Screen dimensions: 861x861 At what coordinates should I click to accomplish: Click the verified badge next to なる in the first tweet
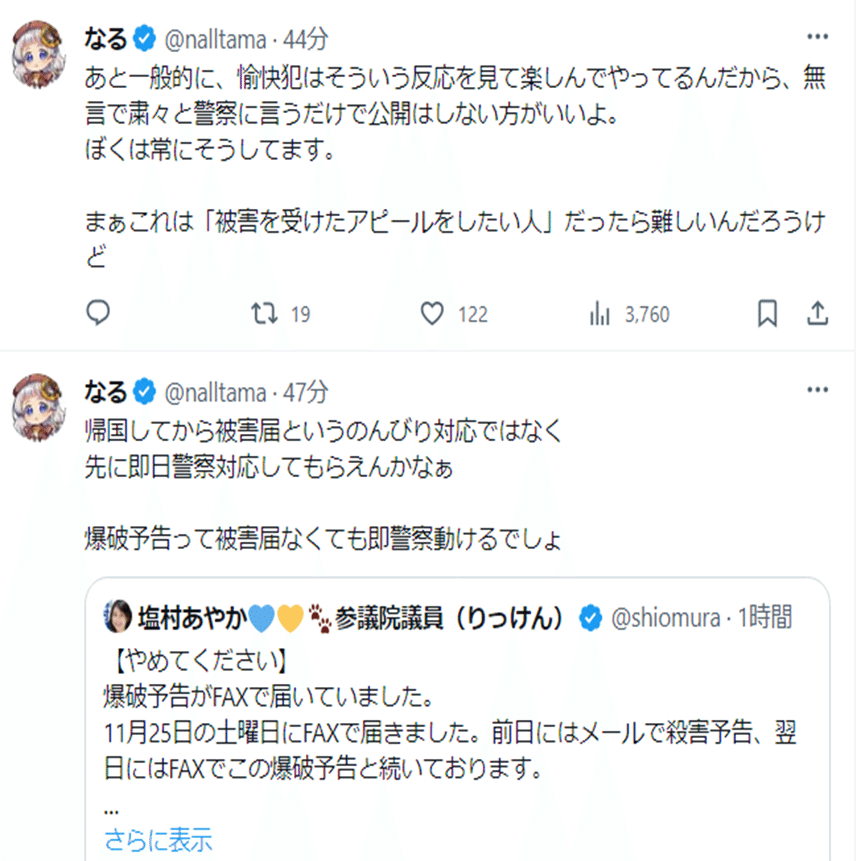[146, 40]
